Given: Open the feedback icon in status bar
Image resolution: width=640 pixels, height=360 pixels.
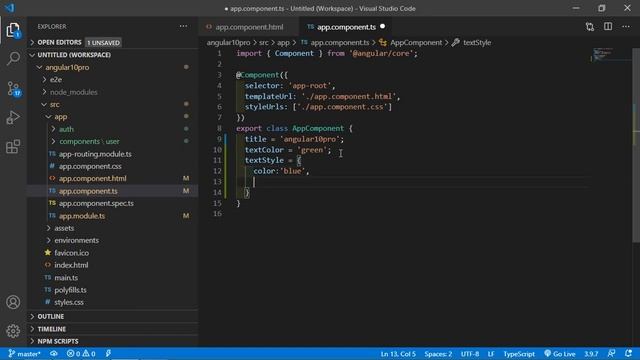Looking at the screenshot, I should (x=611, y=353).
